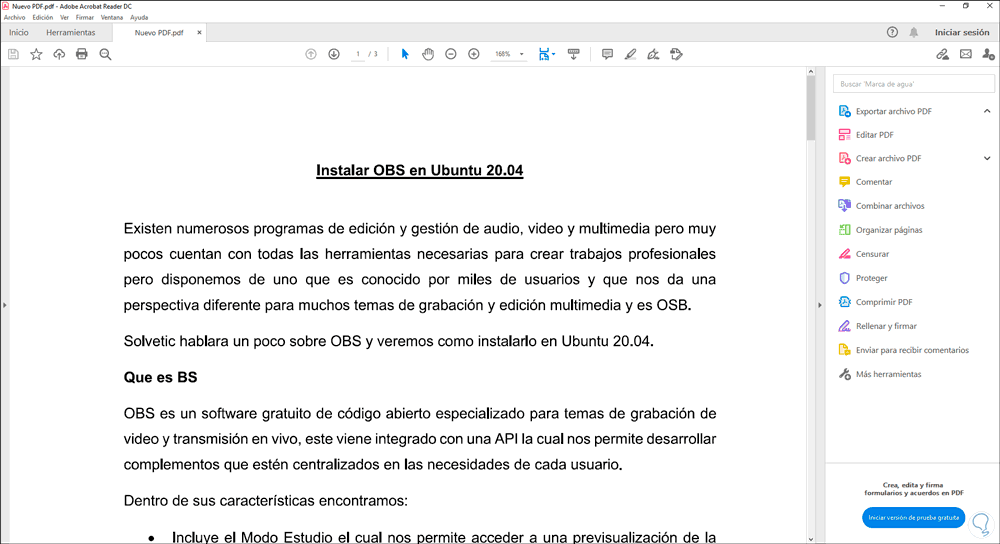Collapse the right tools pane arrow
Screen dimensions: 1000x544
pyautogui.click(x=820, y=305)
